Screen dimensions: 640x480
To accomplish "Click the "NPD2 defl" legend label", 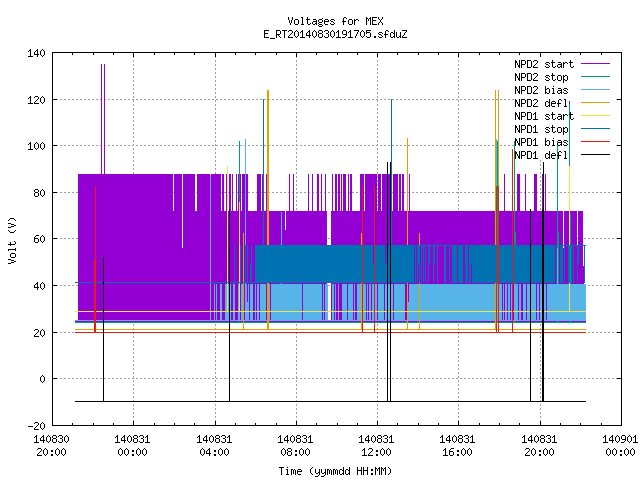I will tap(541, 103).
